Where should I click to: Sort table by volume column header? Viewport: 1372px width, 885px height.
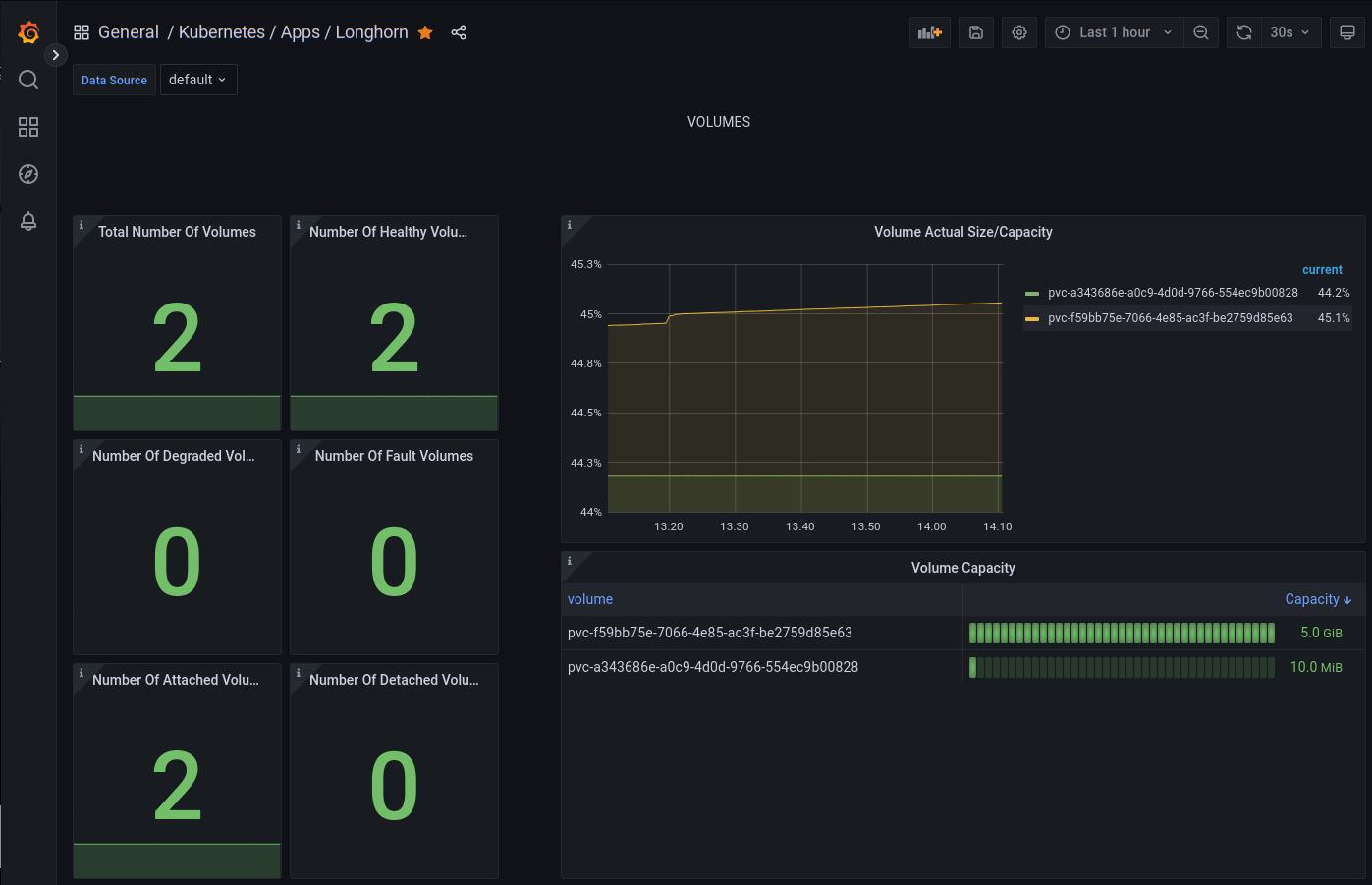[x=590, y=599]
